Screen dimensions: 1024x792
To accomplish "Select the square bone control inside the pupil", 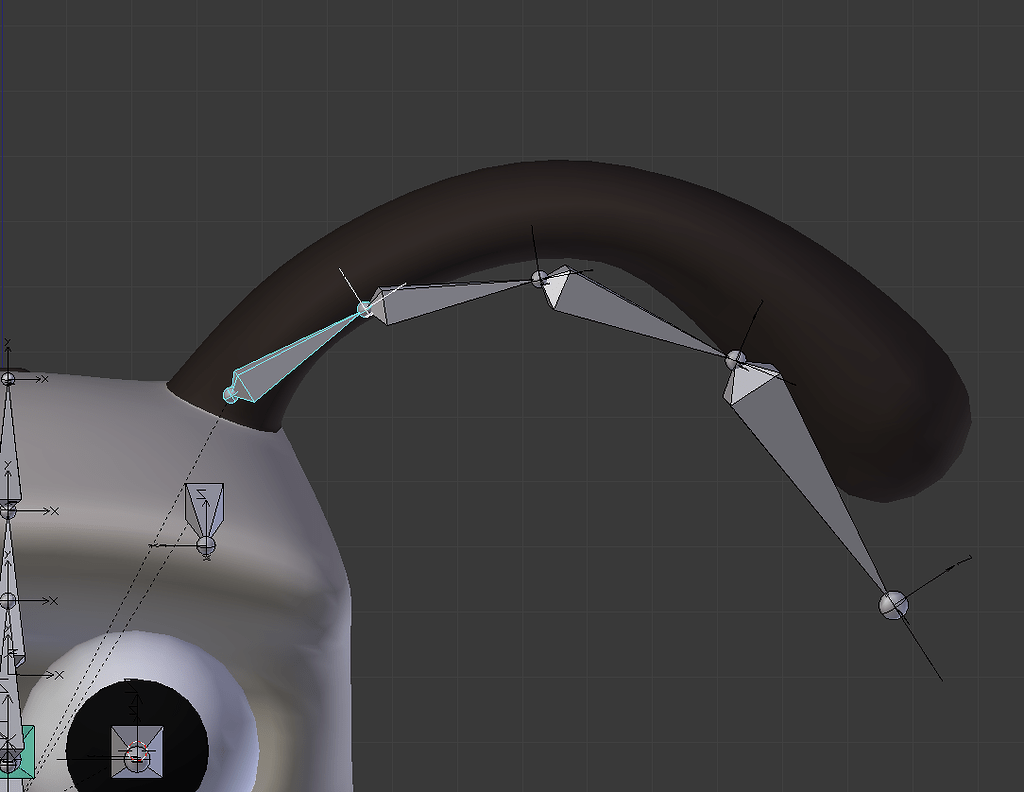I will click(136, 752).
